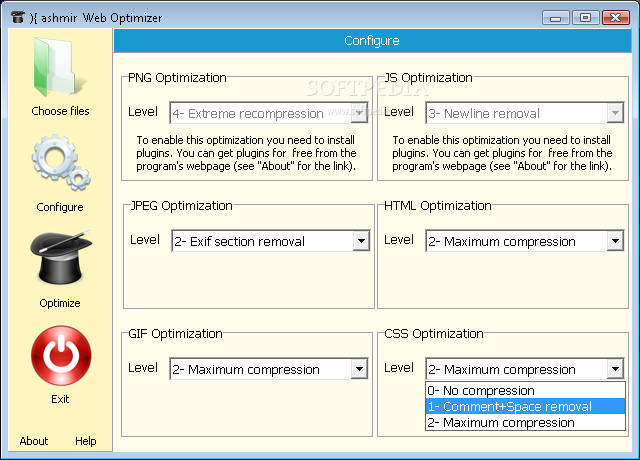Pick '2- Maximum compression' in CSS list
Image resolution: width=640 pixels, height=460 pixels.
pos(524,422)
